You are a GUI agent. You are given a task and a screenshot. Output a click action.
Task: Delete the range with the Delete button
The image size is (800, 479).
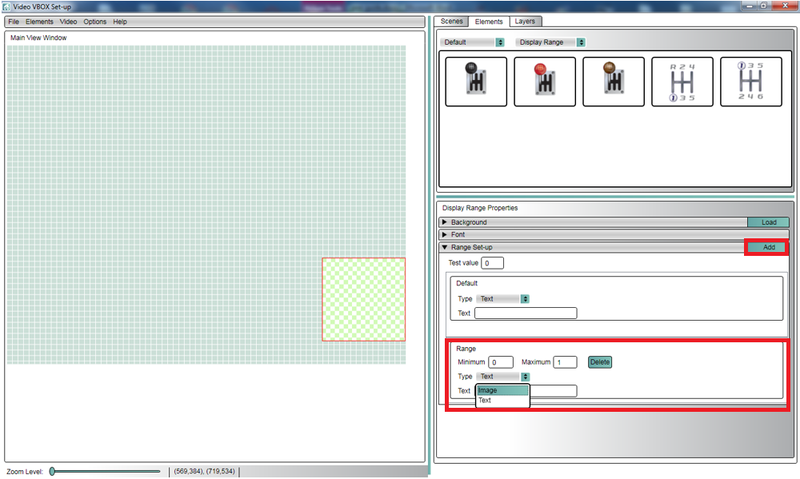(x=599, y=362)
